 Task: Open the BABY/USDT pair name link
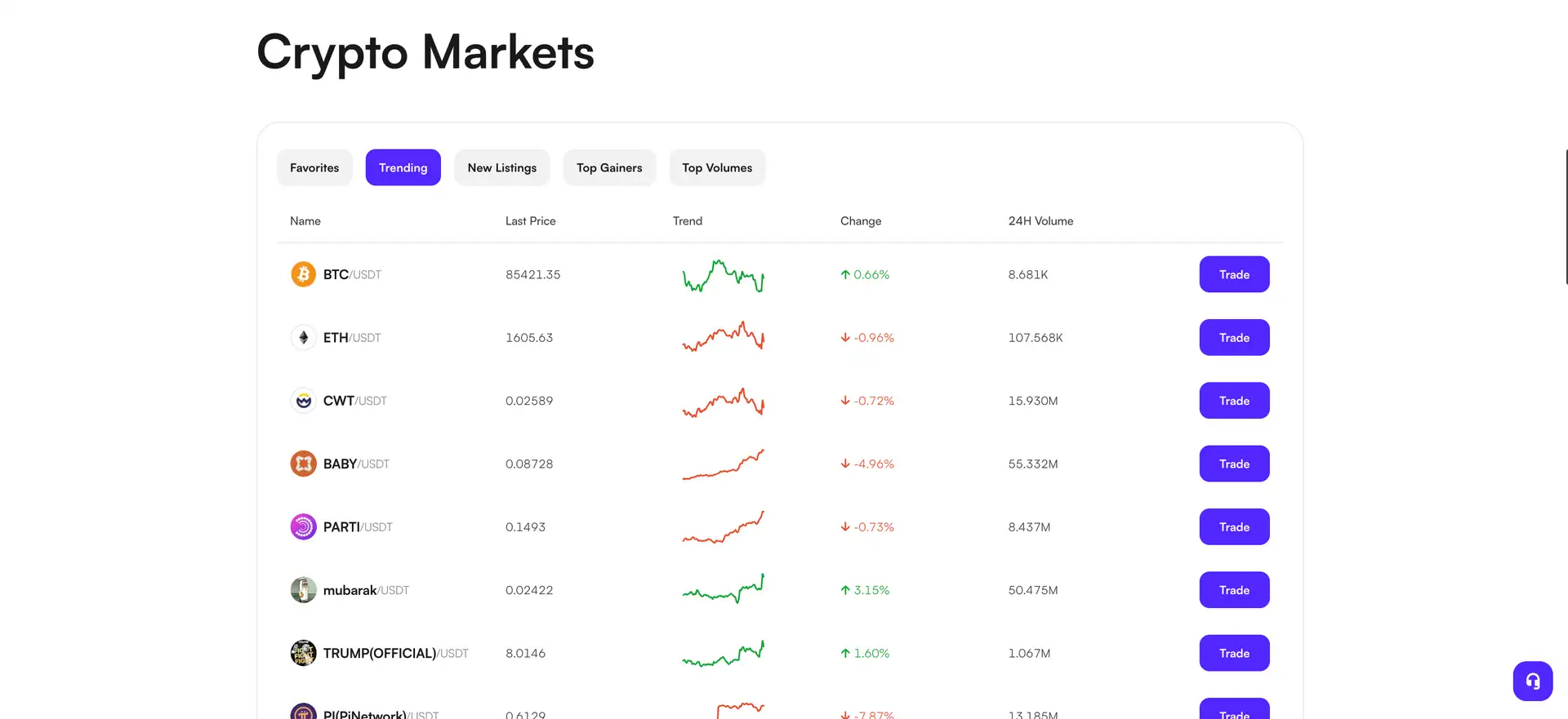tap(356, 464)
